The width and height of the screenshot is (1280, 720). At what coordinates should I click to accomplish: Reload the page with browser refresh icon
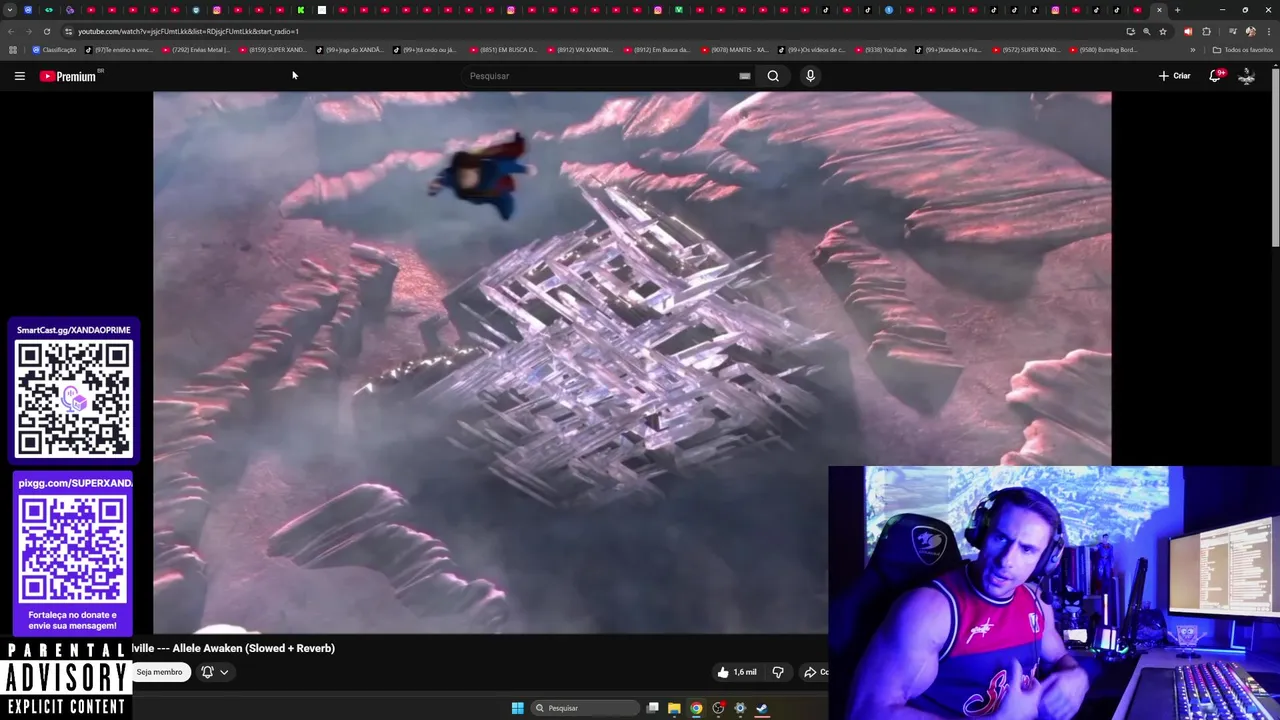tap(47, 31)
